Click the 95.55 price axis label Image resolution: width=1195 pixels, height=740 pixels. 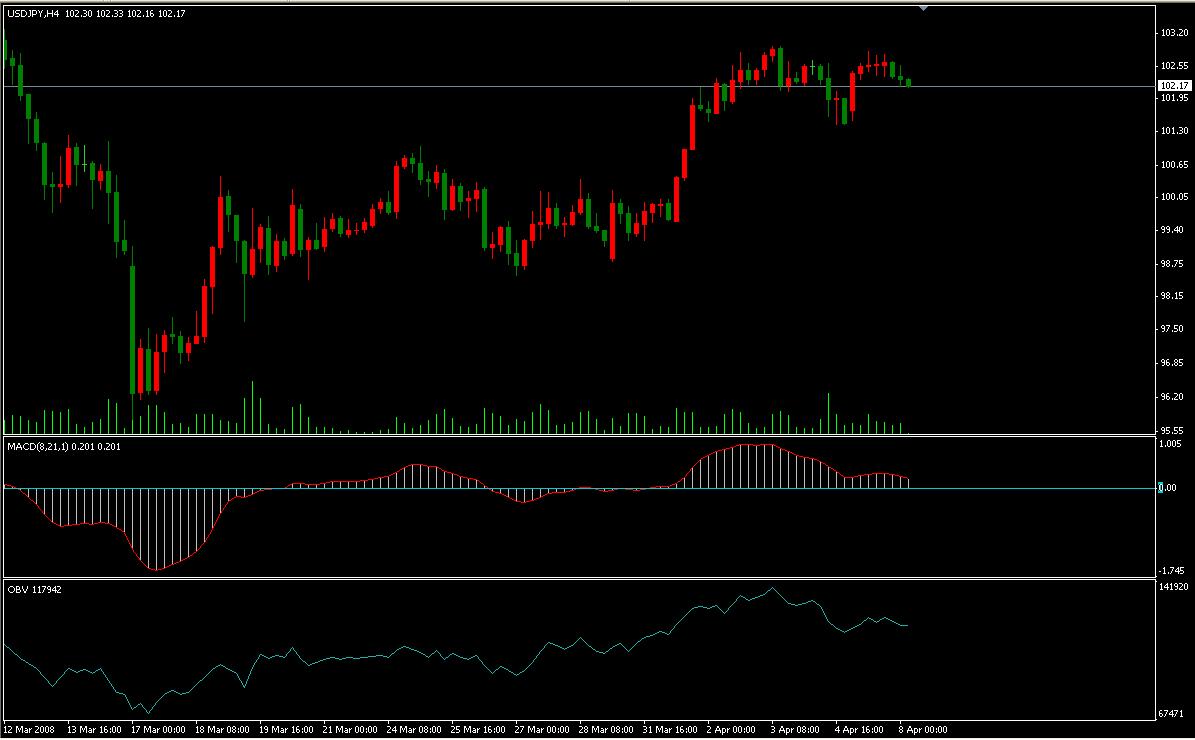[x=1174, y=430]
